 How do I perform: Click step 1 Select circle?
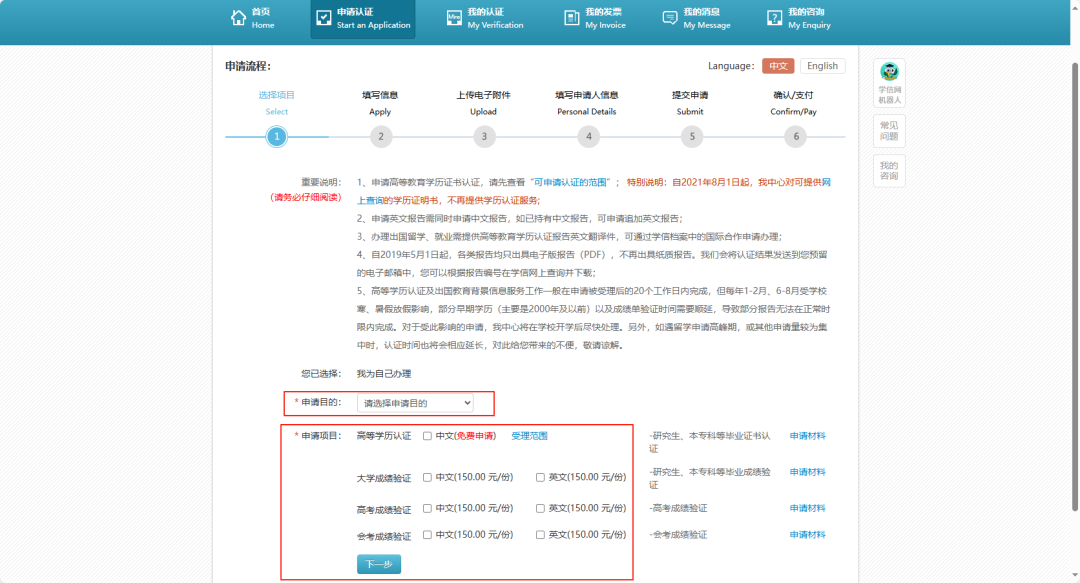(277, 136)
